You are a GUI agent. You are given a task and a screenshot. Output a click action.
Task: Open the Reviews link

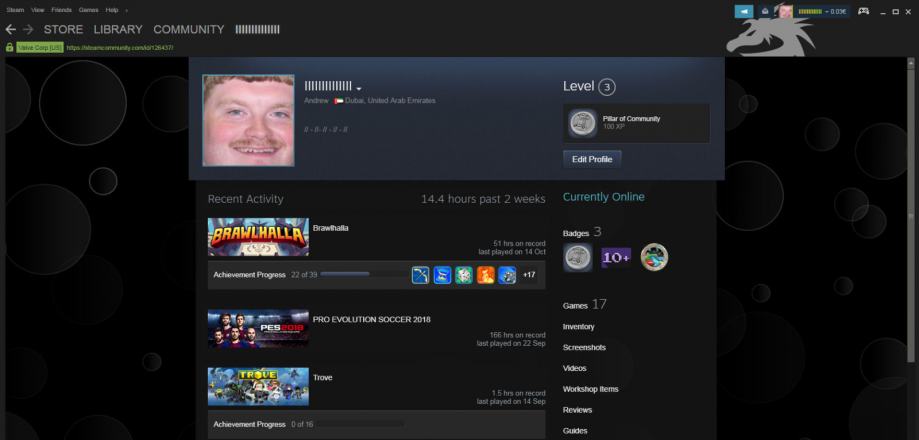click(x=577, y=410)
